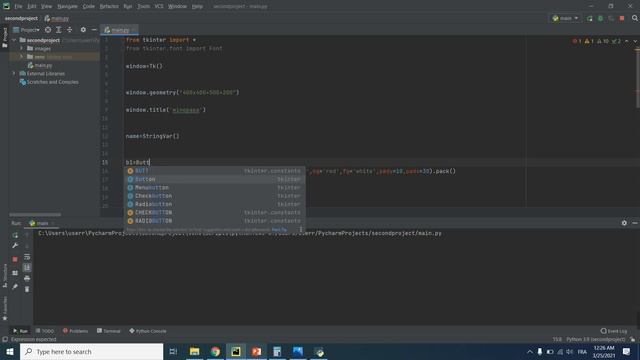
Task: Click the rerun icon in top toolbar
Action: click(589, 18)
